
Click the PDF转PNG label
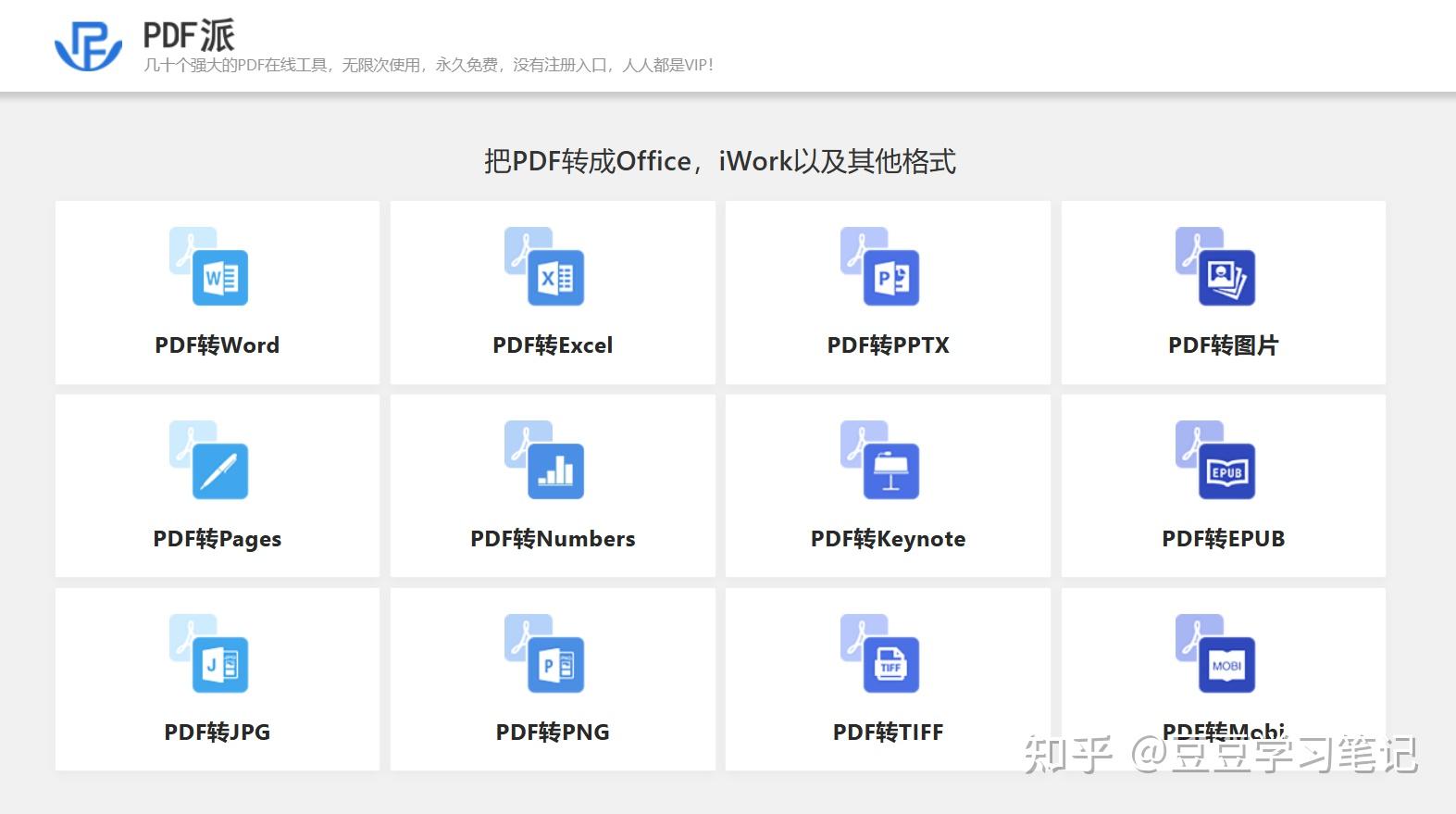[553, 733]
